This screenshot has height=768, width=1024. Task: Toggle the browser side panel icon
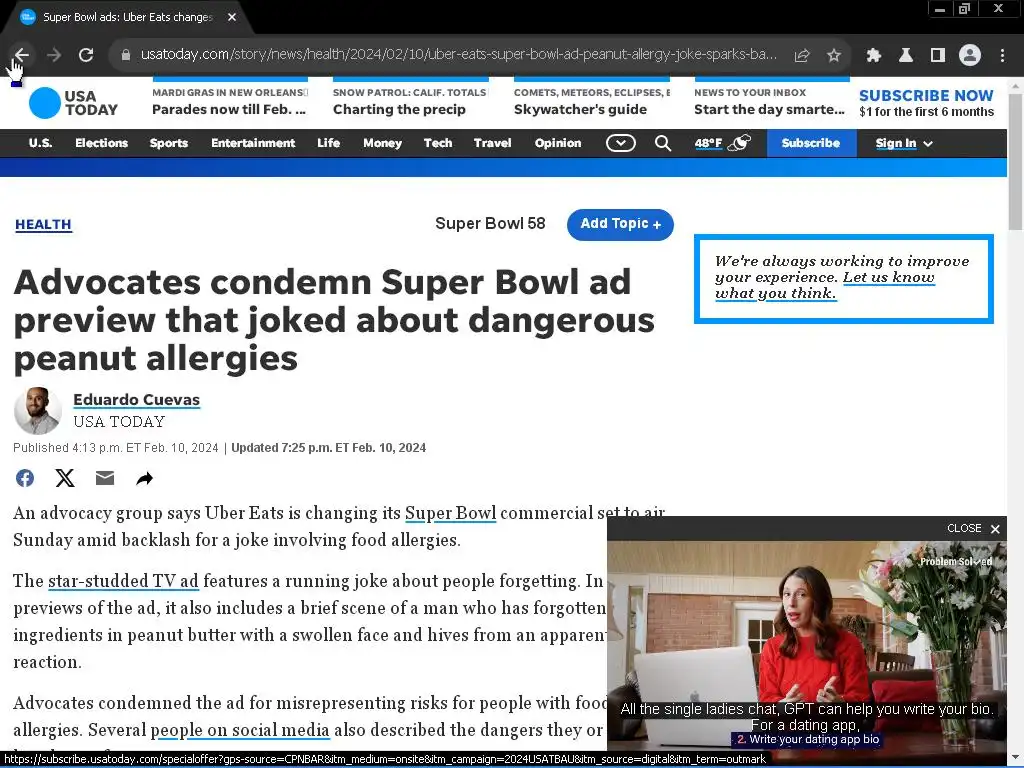pos(938,56)
